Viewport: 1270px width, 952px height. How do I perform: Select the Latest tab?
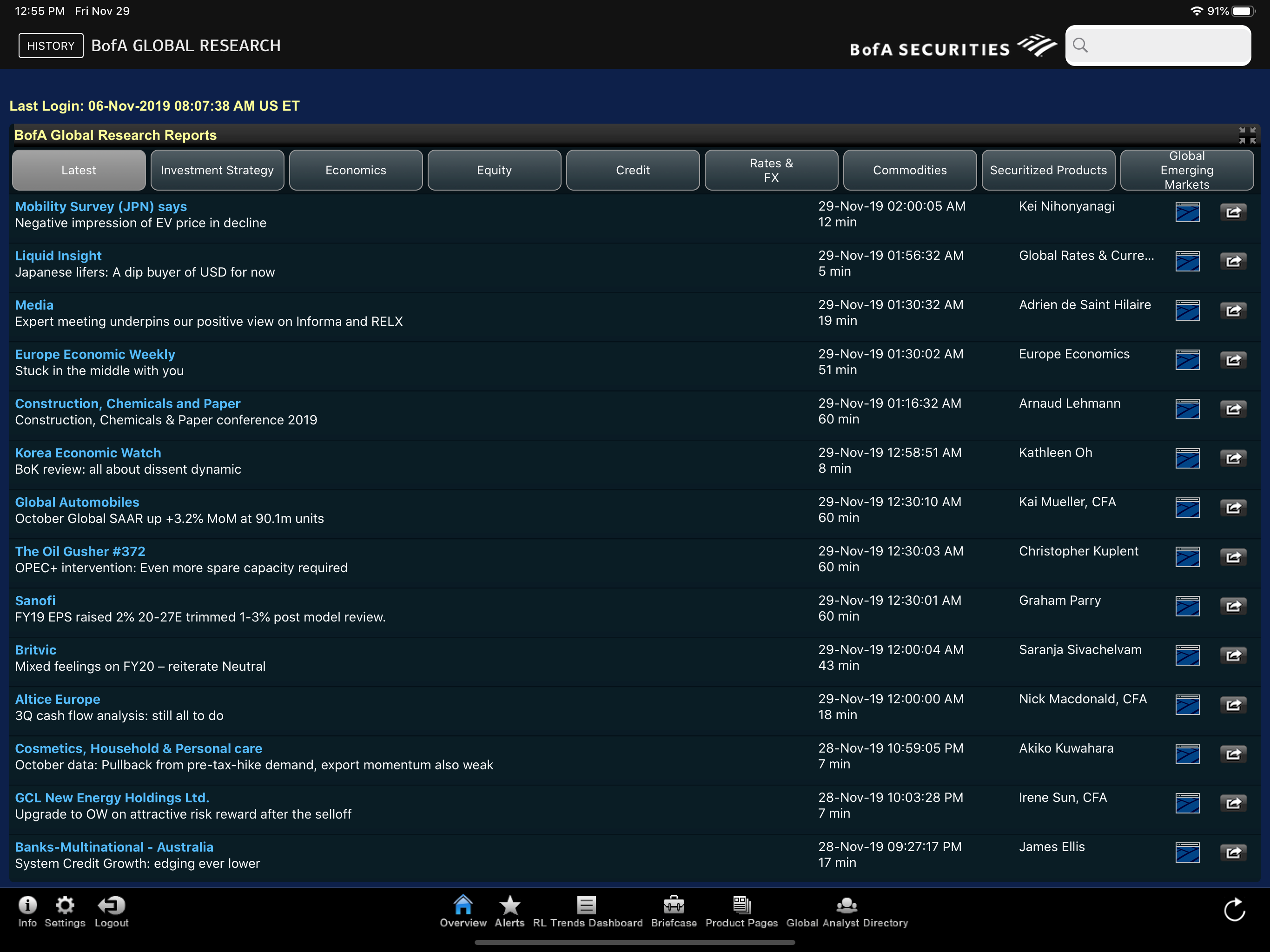[x=79, y=171]
